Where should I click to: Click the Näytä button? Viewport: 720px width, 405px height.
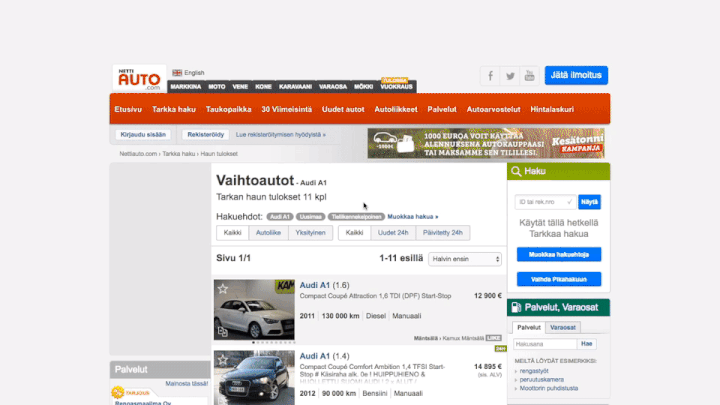589,202
